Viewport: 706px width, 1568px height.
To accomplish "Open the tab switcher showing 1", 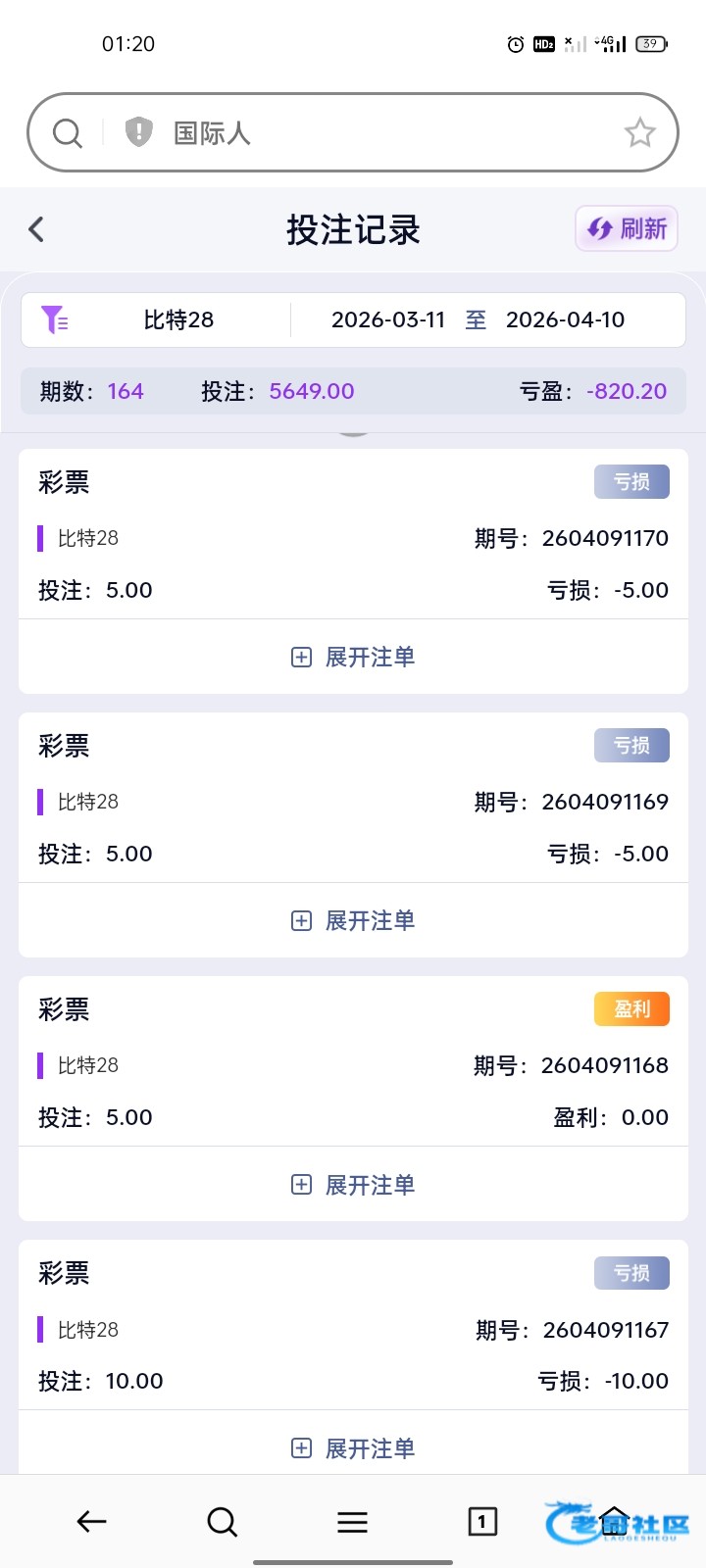I will click(481, 1521).
